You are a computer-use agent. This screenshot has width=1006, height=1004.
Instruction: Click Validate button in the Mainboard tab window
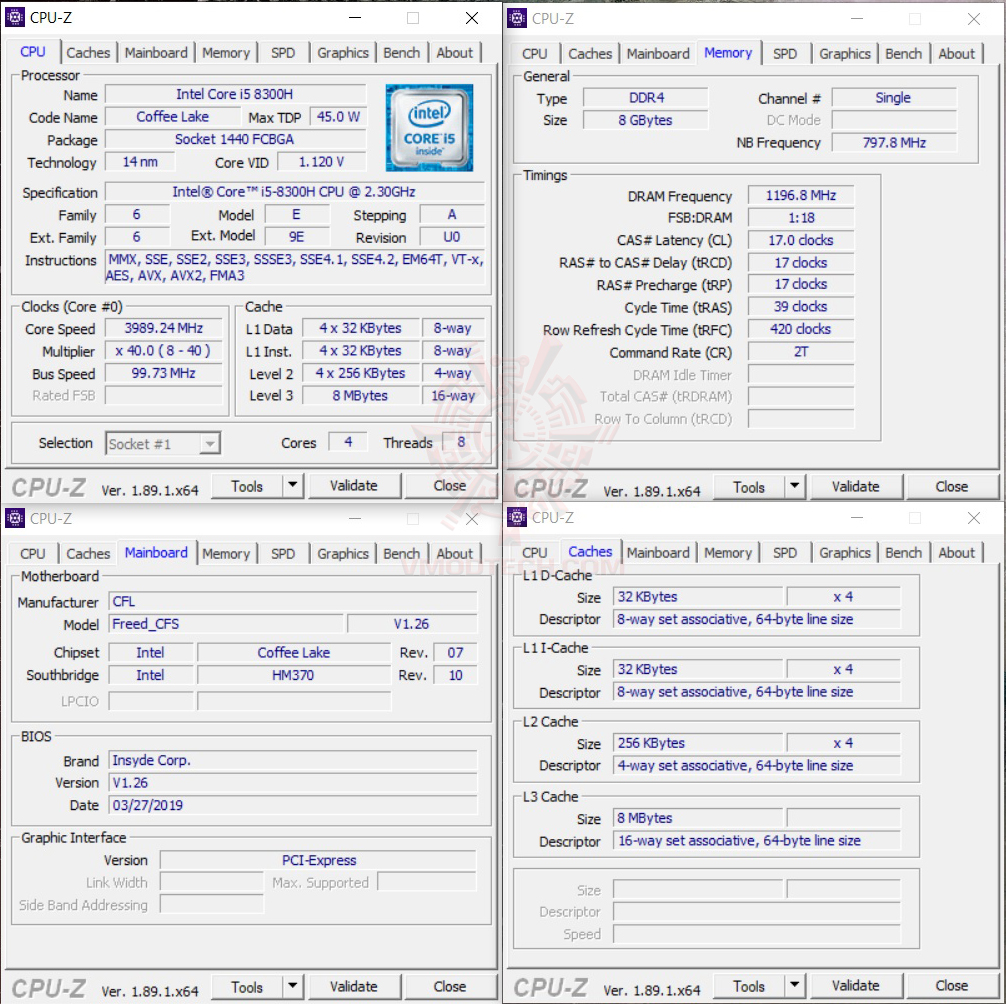click(354, 986)
